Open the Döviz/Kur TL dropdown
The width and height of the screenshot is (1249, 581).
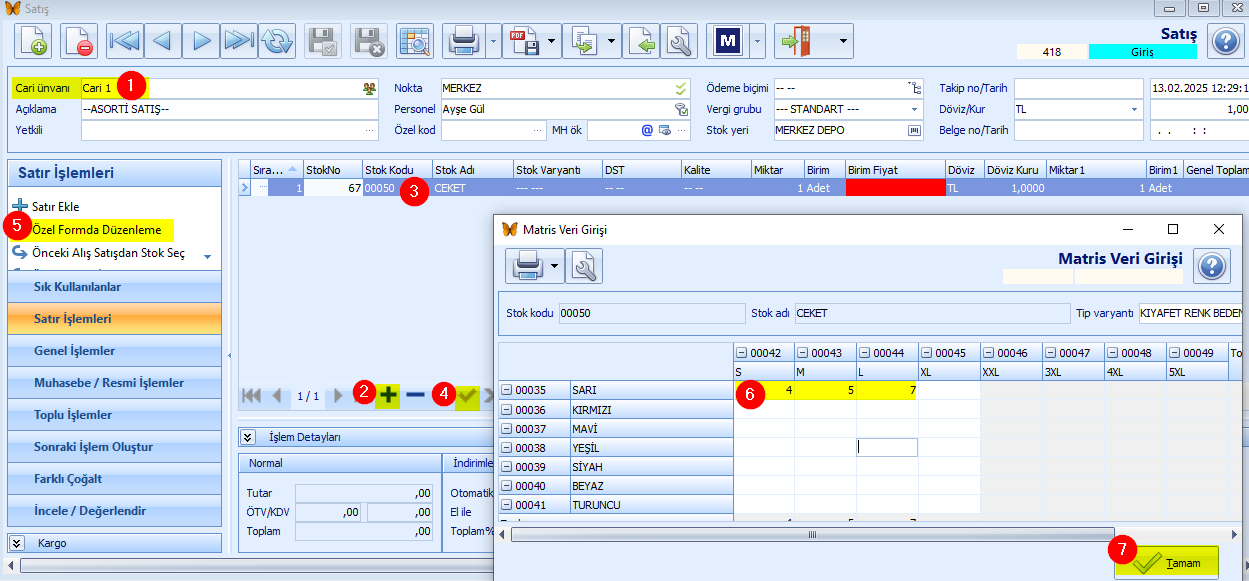(1135, 109)
